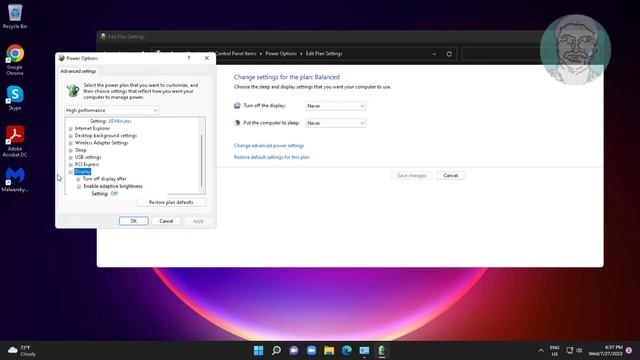Open the Put the computer to sleep dropdown
The image size is (640, 360).
[x=336, y=123]
